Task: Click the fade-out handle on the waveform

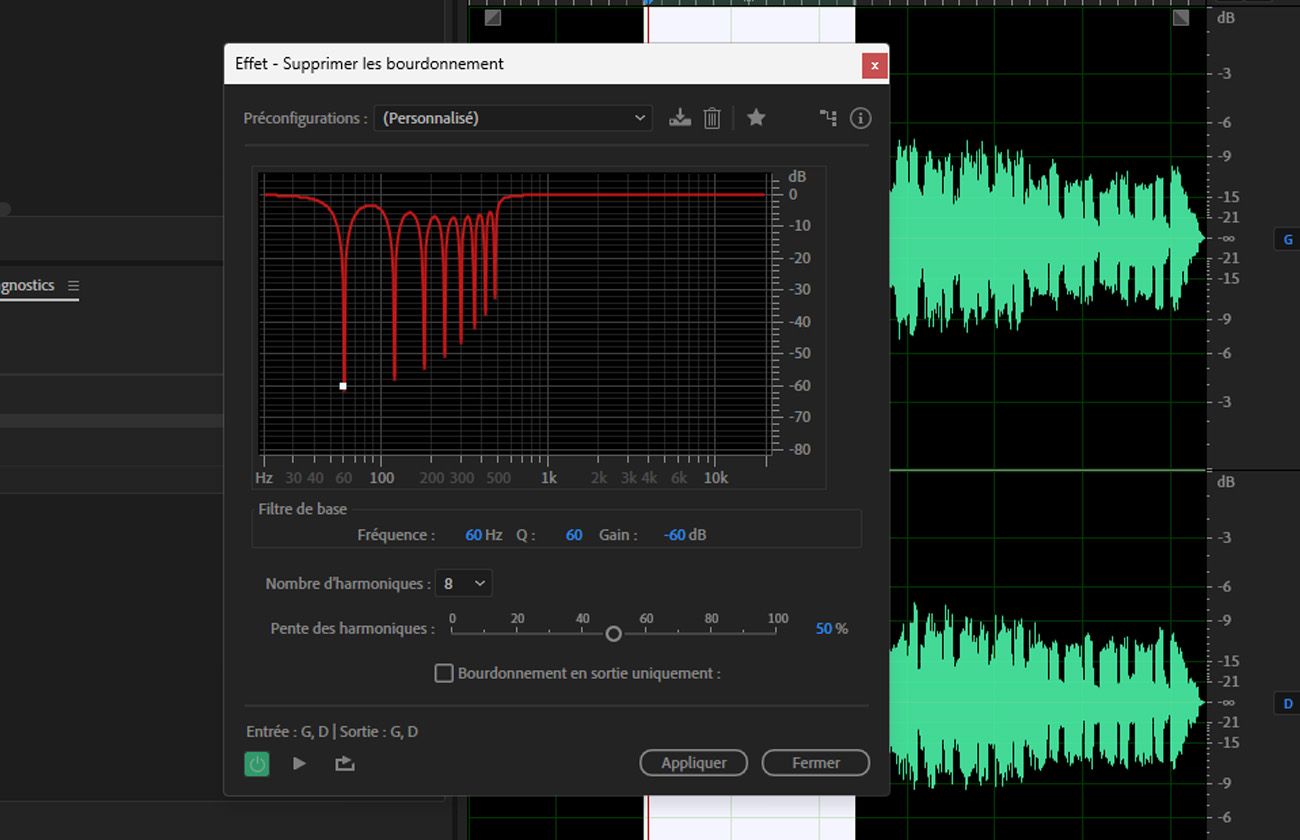Action: click(1181, 18)
